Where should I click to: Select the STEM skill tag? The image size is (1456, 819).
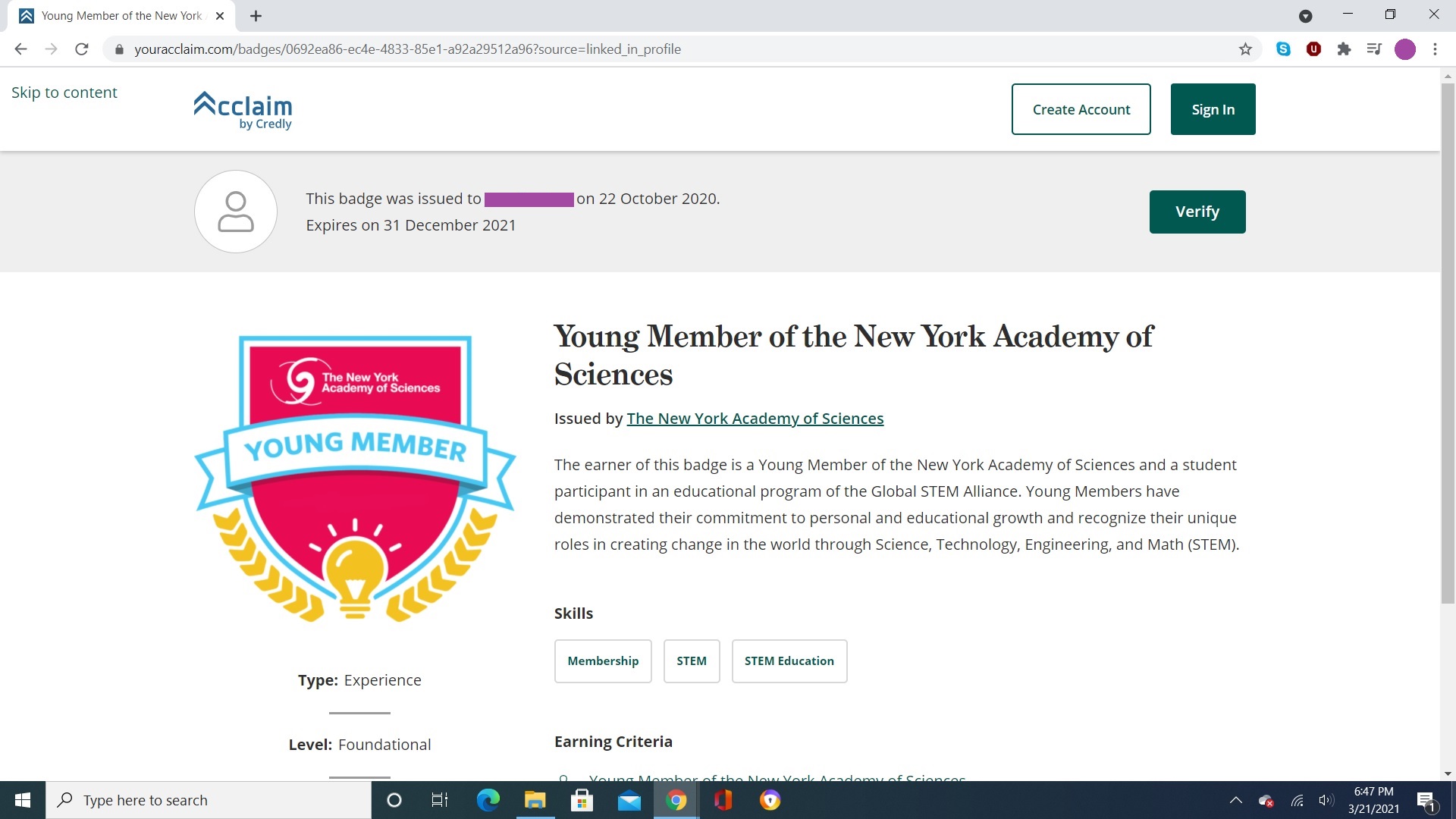(691, 661)
